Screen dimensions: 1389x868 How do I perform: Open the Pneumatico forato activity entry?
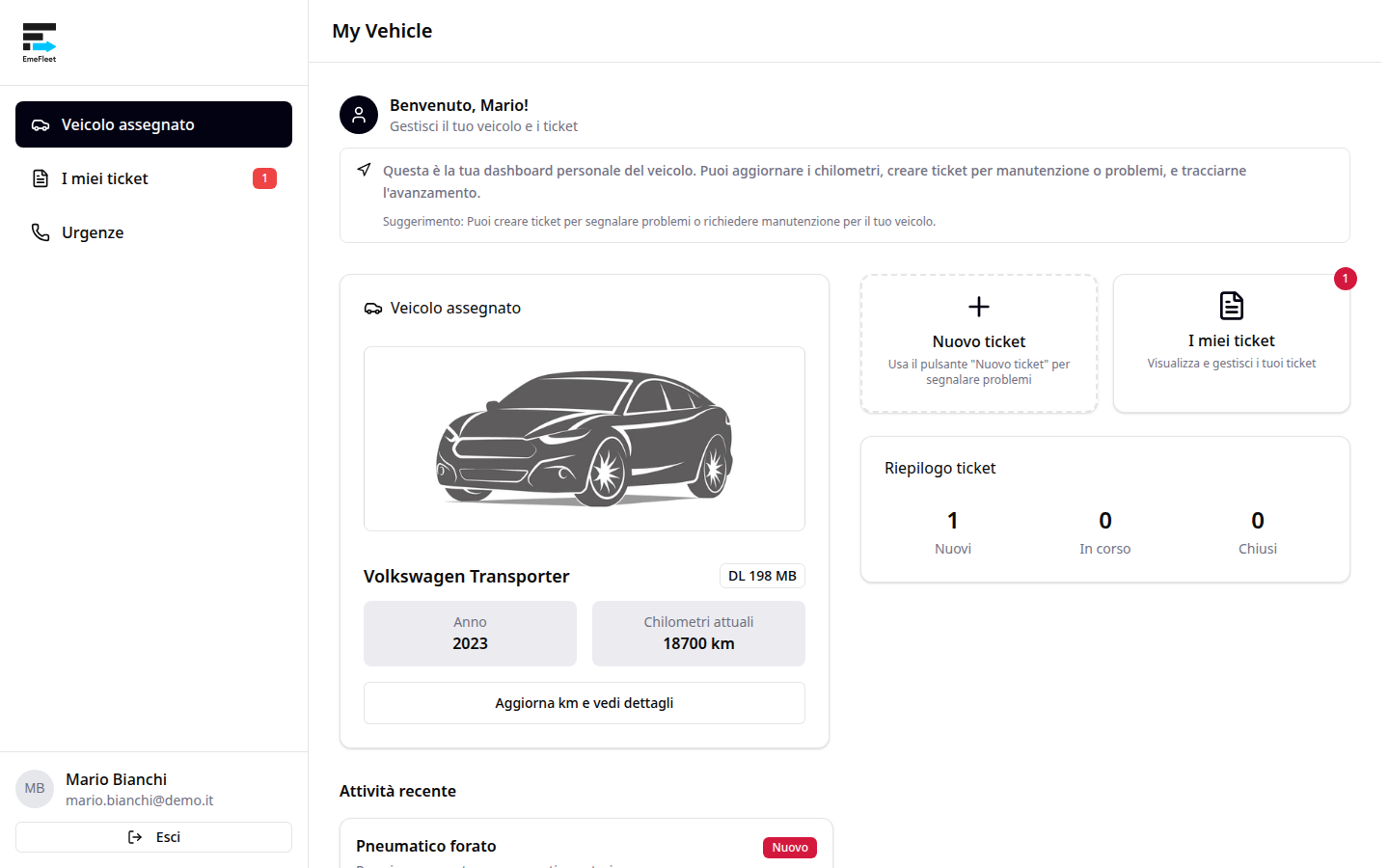pyautogui.click(x=586, y=845)
